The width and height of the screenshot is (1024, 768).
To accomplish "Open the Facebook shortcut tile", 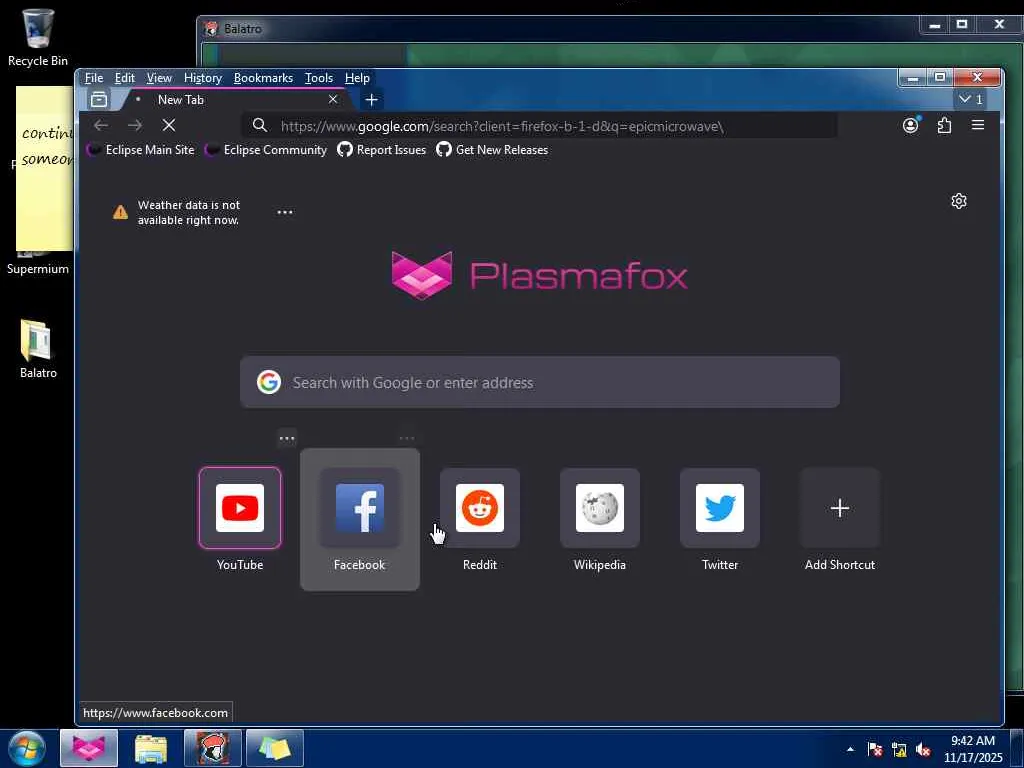I will (x=359, y=508).
